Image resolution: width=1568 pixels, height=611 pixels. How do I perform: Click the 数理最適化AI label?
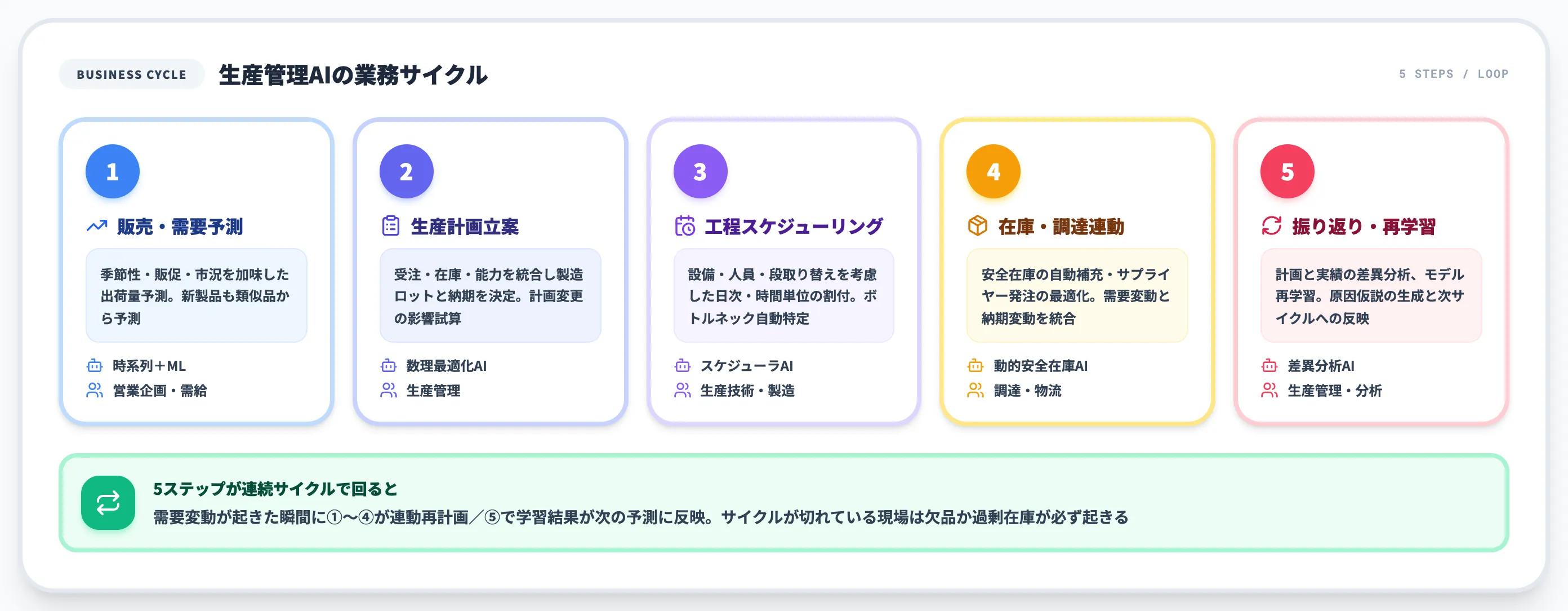tap(446, 365)
